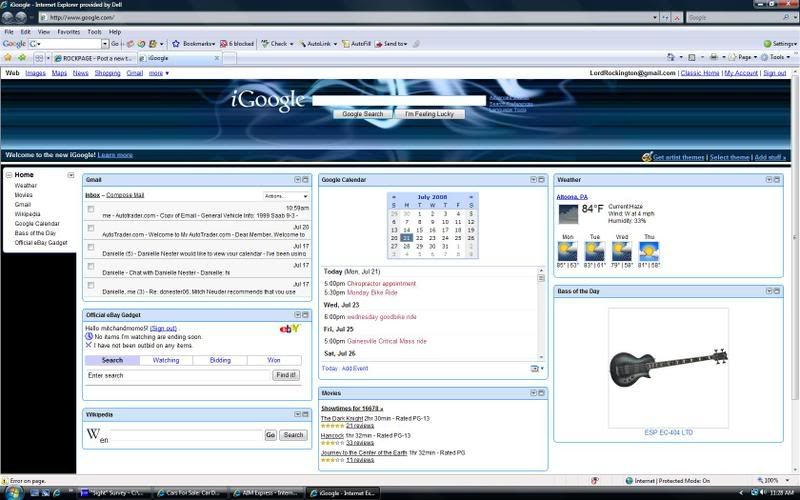This screenshot has width=800, height=500.
Task: Click the Sign out link at top right
Action: (774, 73)
